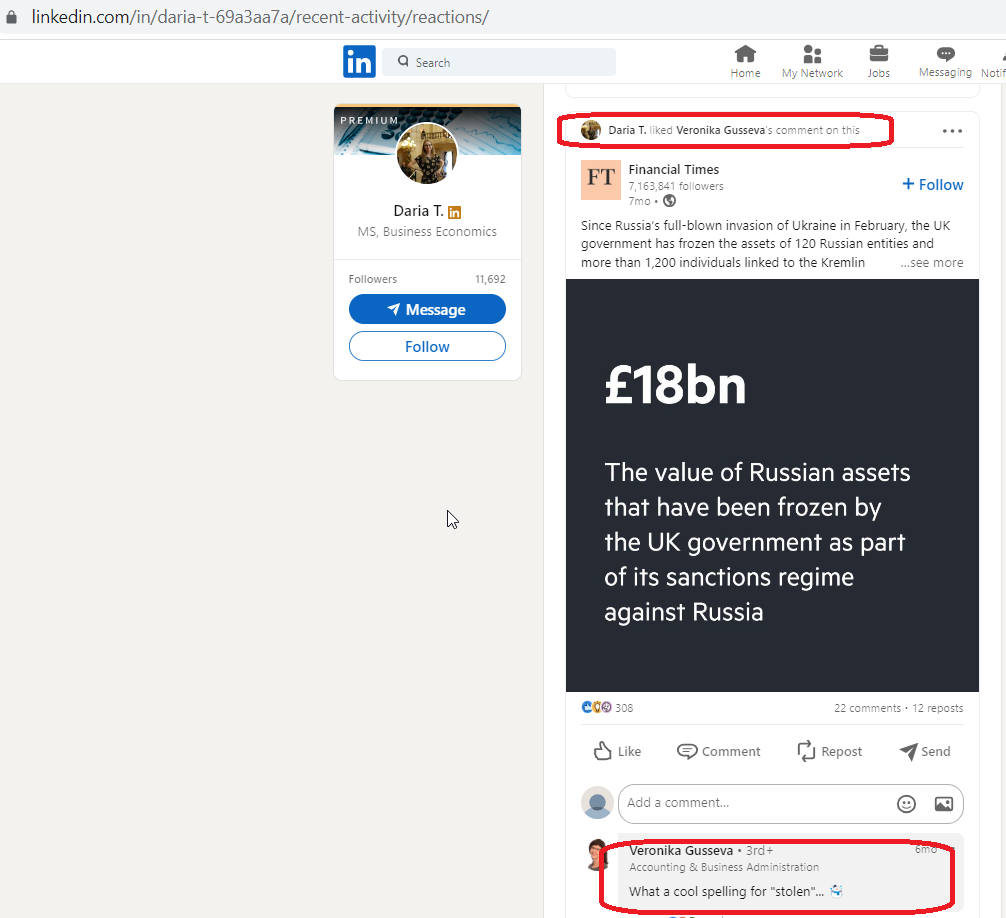Image resolution: width=1006 pixels, height=918 pixels.
Task: Click the Daria T. name in profile card
Action: click(x=418, y=210)
